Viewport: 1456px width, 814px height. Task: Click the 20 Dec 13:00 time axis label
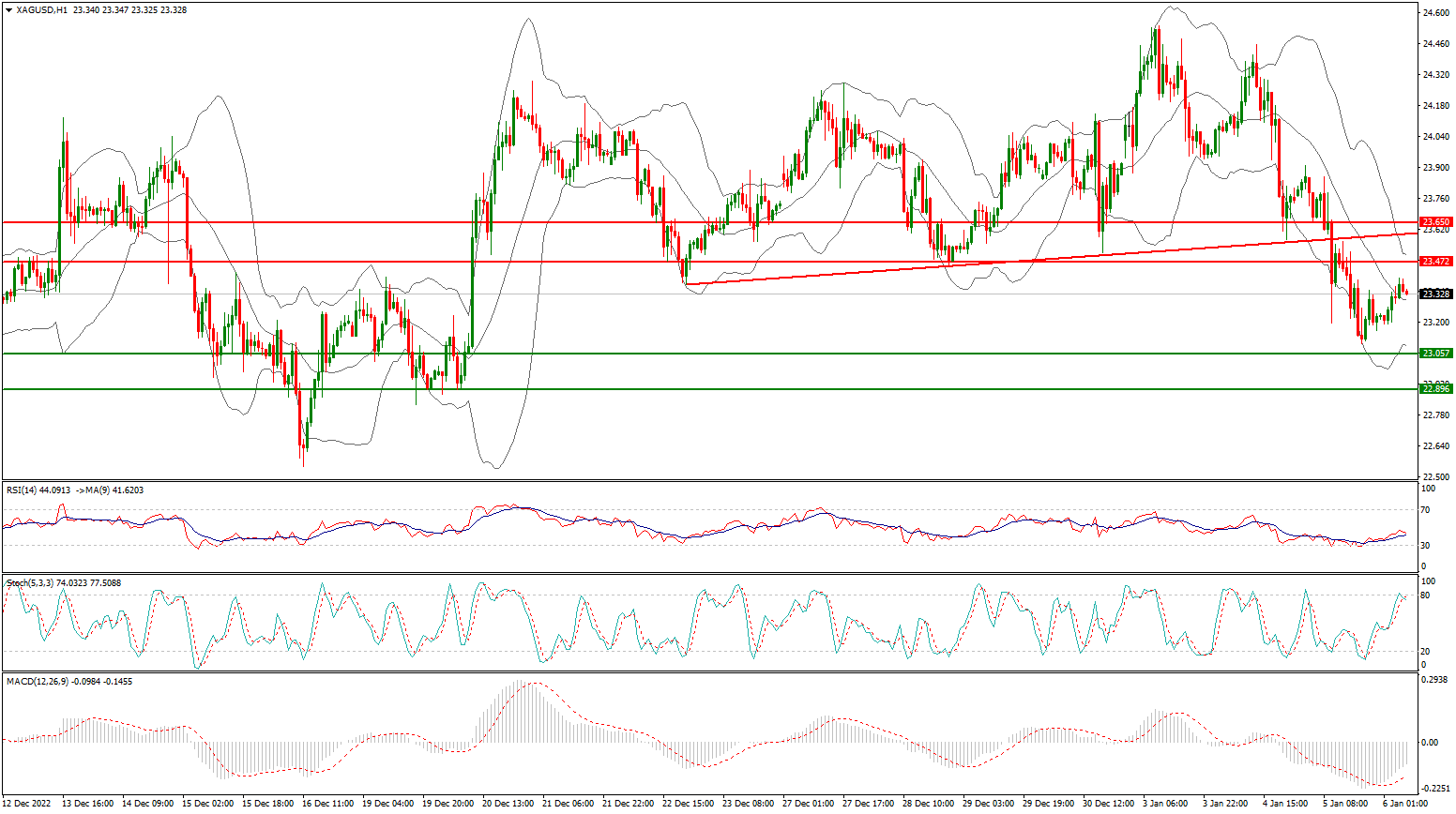coord(508,804)
